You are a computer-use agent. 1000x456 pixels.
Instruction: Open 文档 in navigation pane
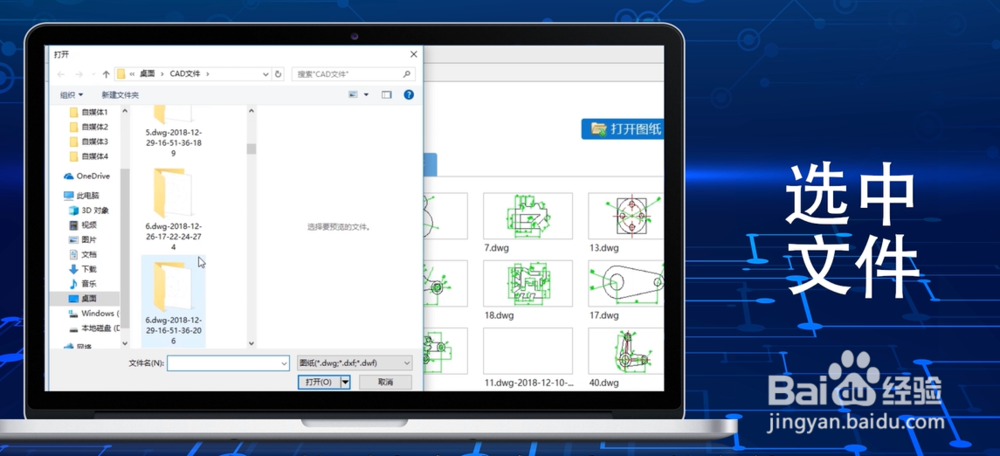(83, 254)
